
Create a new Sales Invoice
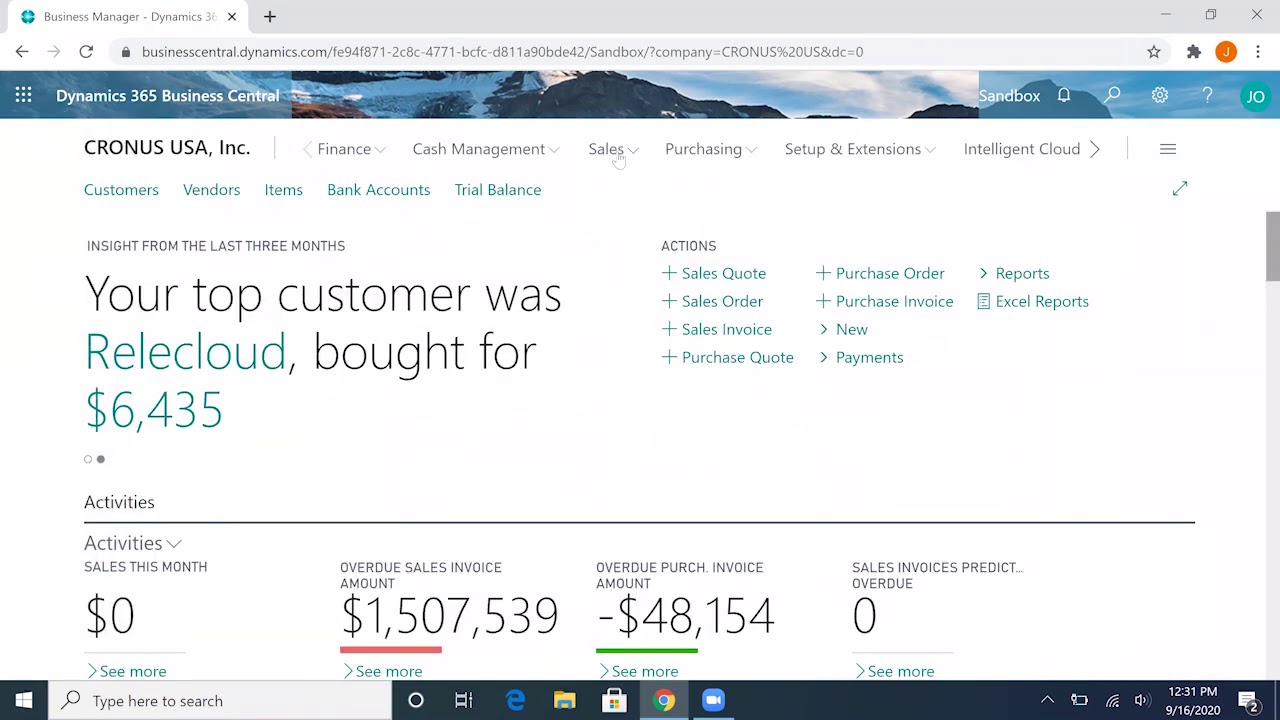[717, 329]
